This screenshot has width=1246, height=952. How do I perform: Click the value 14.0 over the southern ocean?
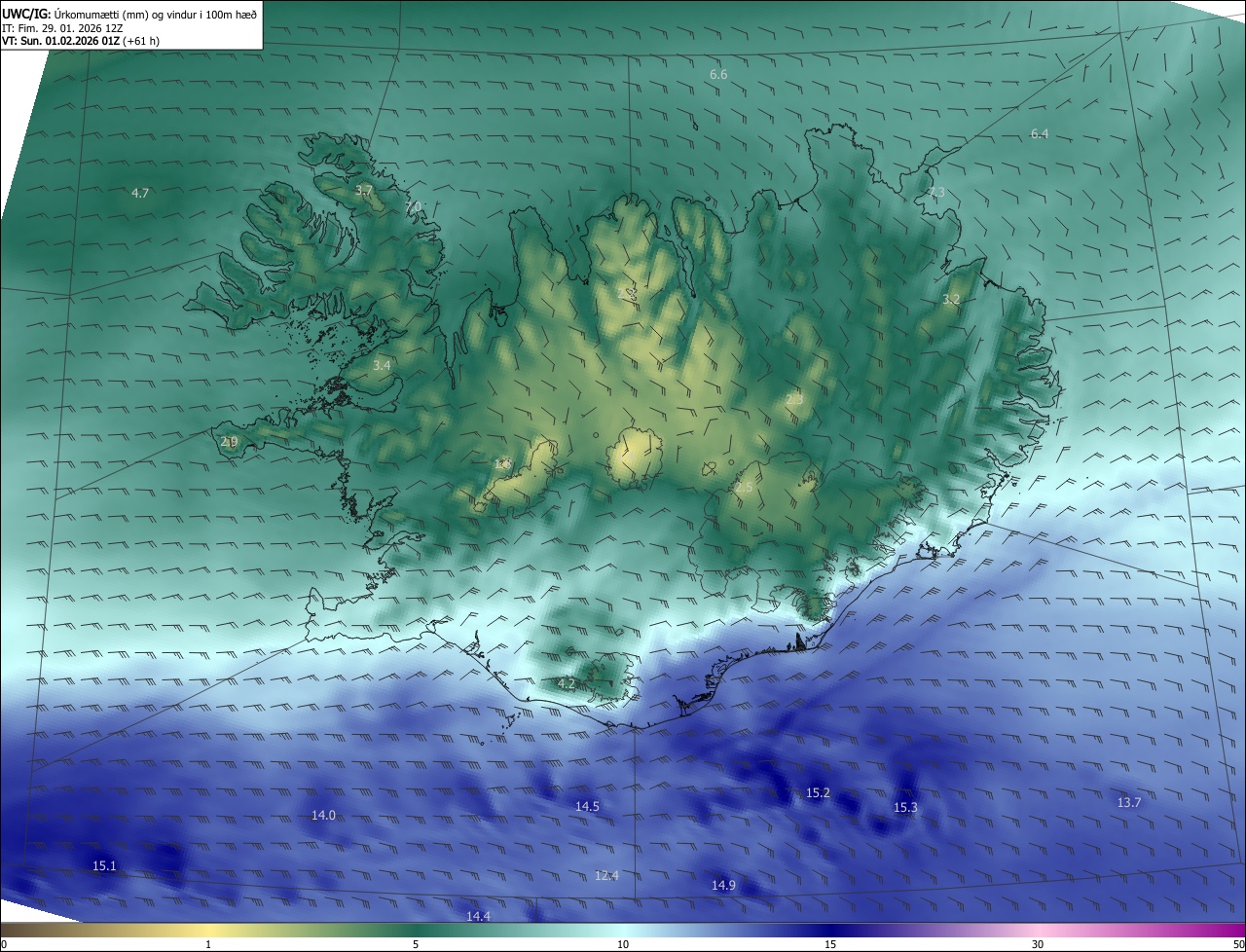coord(323,815)
